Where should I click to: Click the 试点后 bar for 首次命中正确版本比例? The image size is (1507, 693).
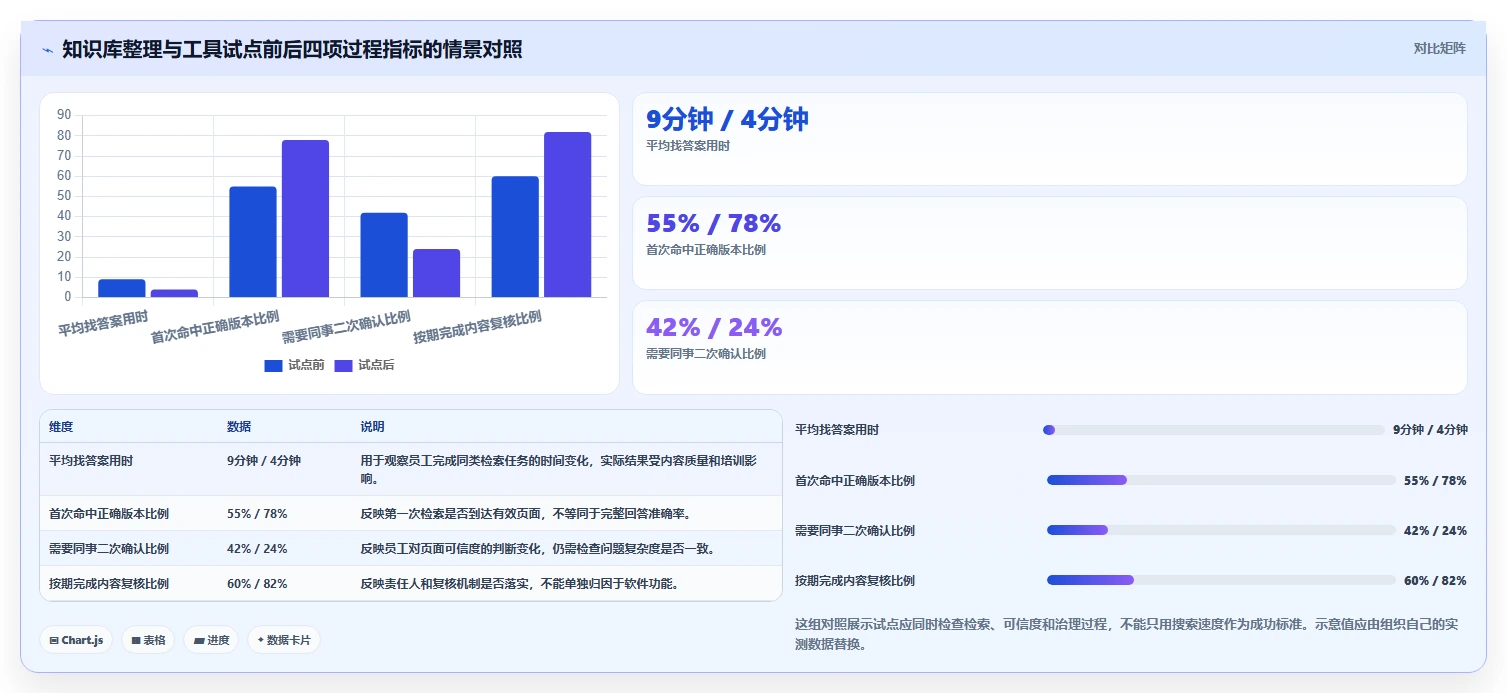coord(305,218)
